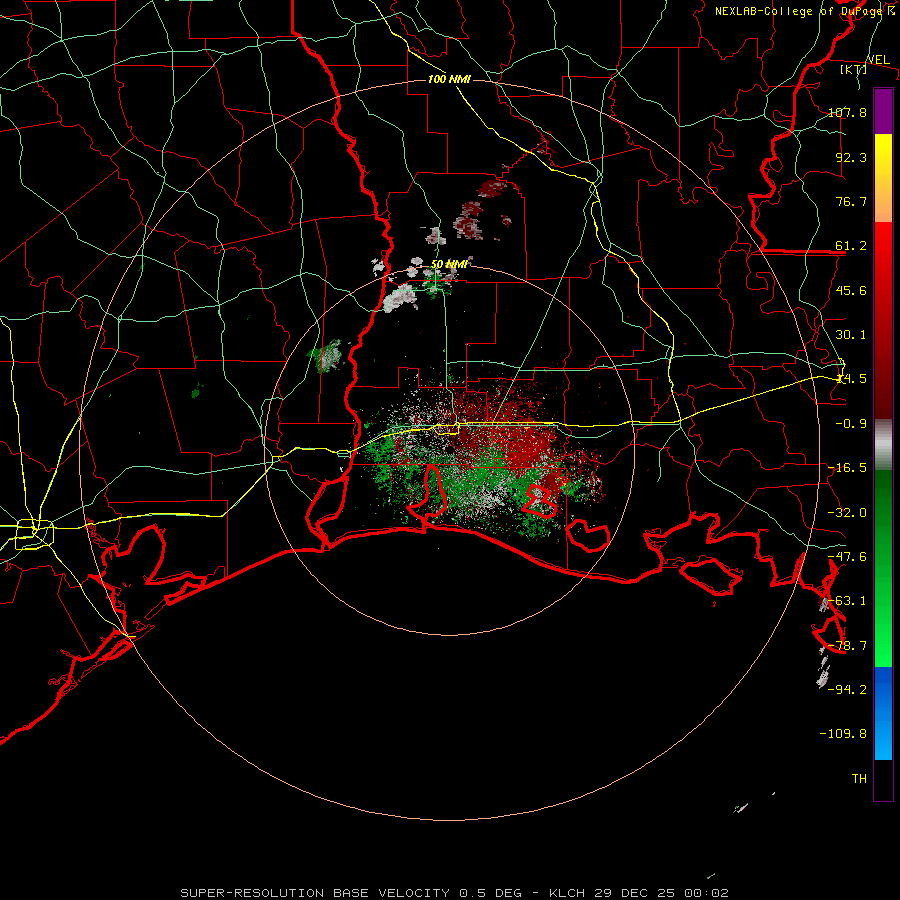
Task: Click the 92.3 velocity scale value
Action: [851, 157]
